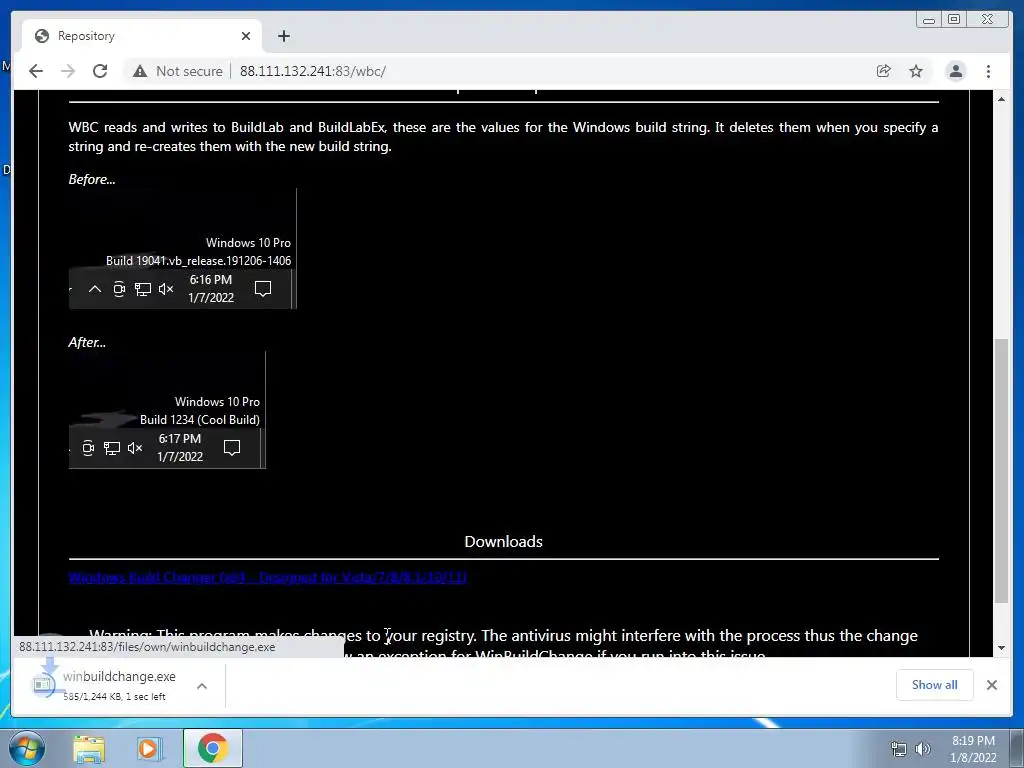Open a new tab with the plus button

pyautogui.click(x=283, y=36)
